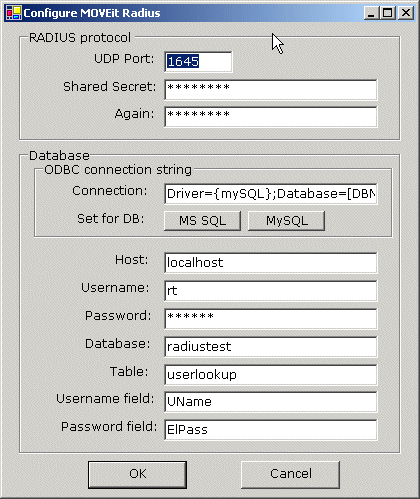Click the Table field with userlookup
Image resolution: width=420 pixels, height=499 pixels.
point(271,375)
